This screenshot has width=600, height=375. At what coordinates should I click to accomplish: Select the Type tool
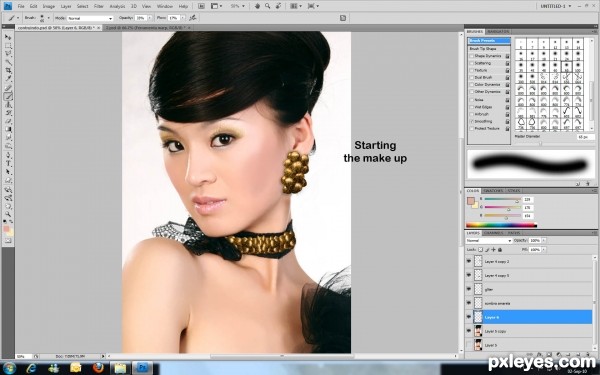click(x=8, y=164)
